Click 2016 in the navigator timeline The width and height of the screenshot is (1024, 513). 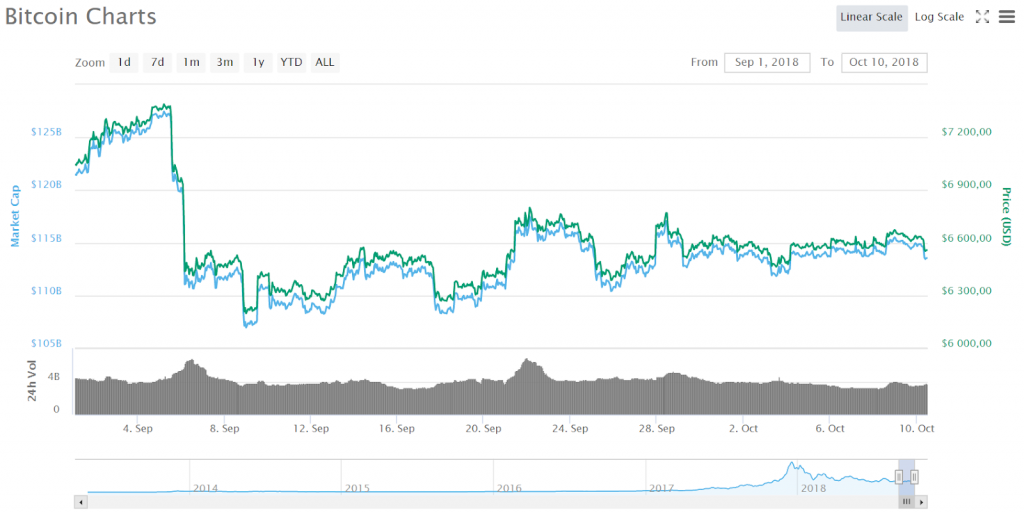pos(509,488)
